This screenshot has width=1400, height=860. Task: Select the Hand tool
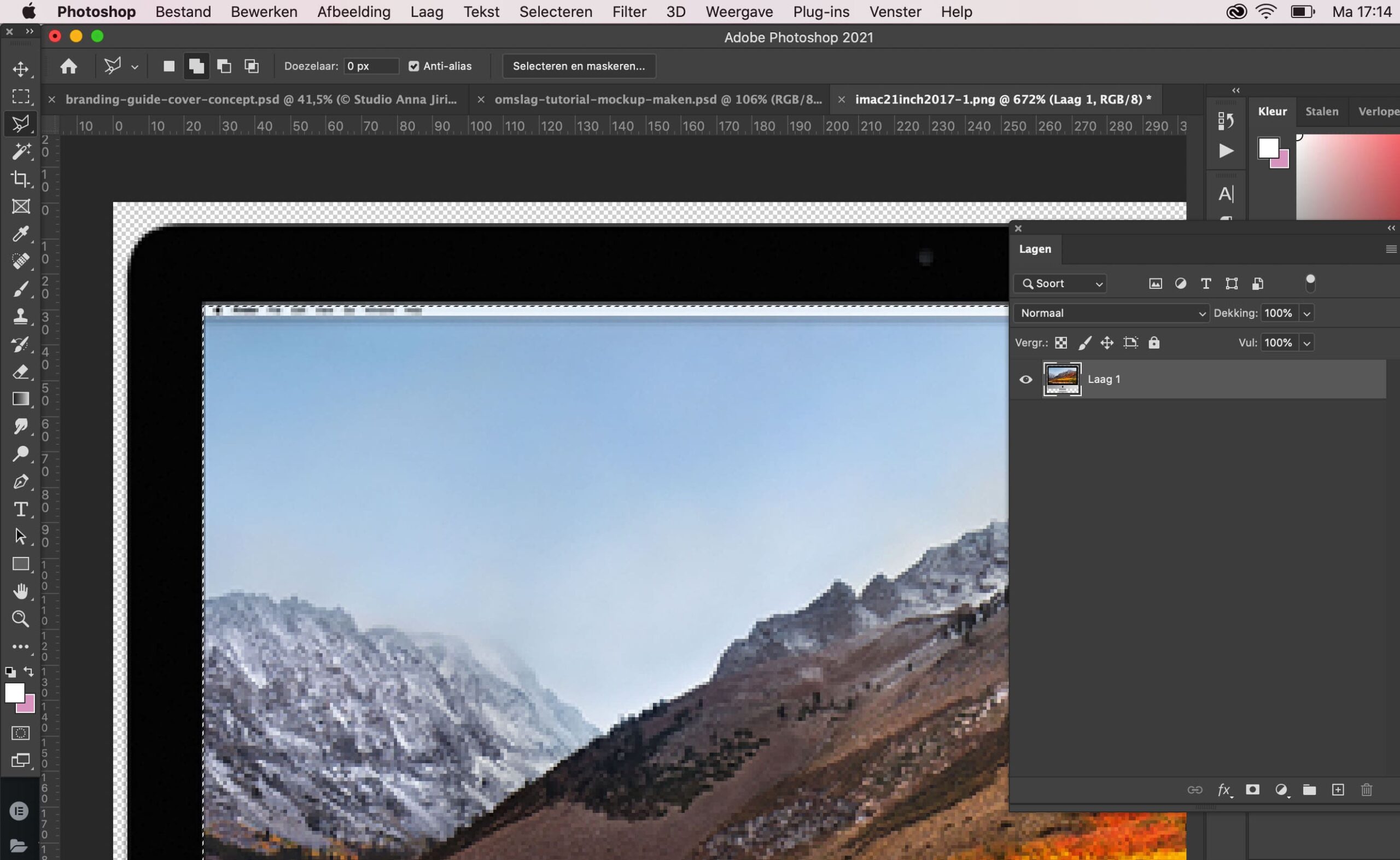(21, 591)
